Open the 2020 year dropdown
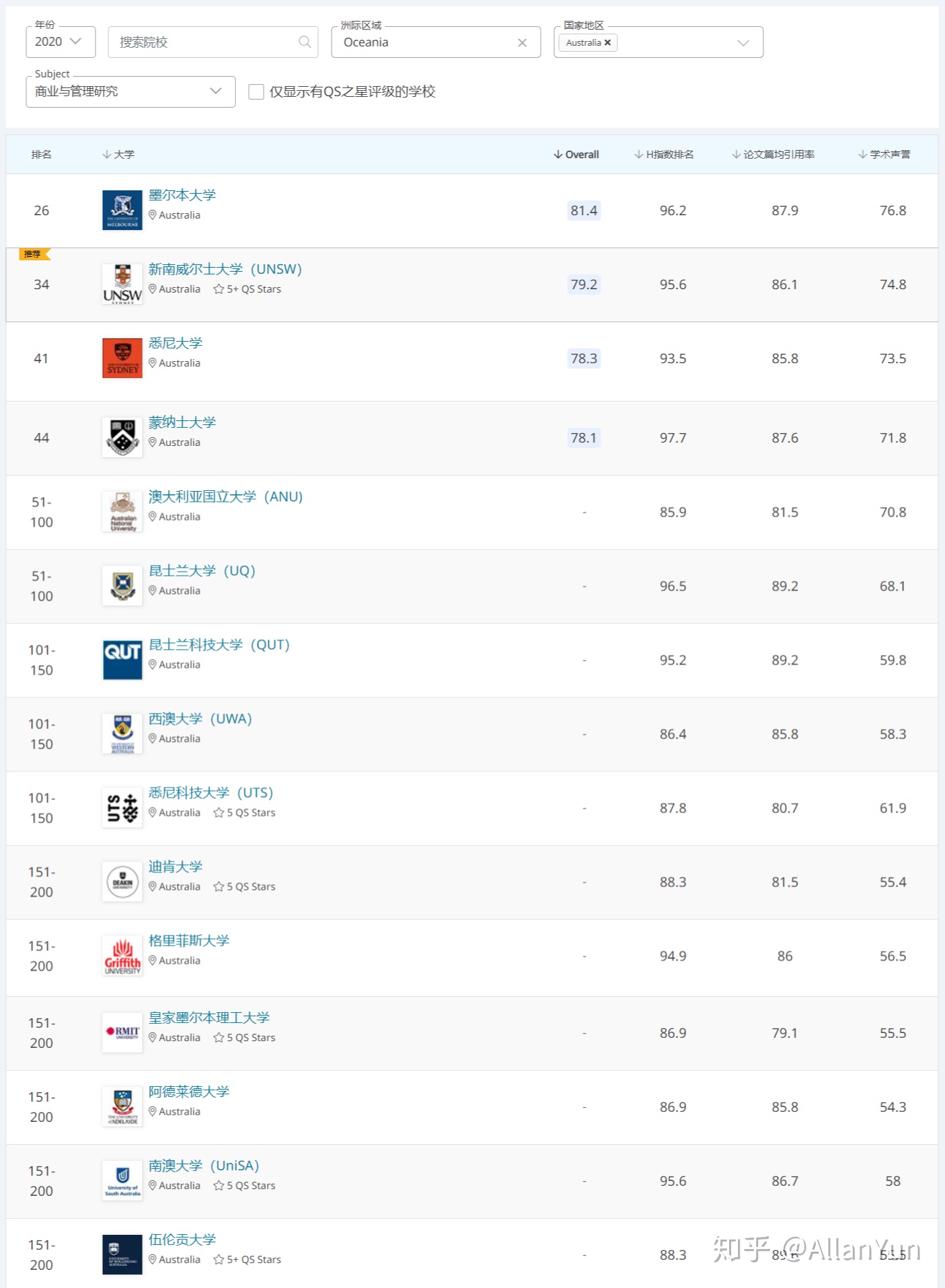Screen dimensions: 945x1288 (61, 42)
